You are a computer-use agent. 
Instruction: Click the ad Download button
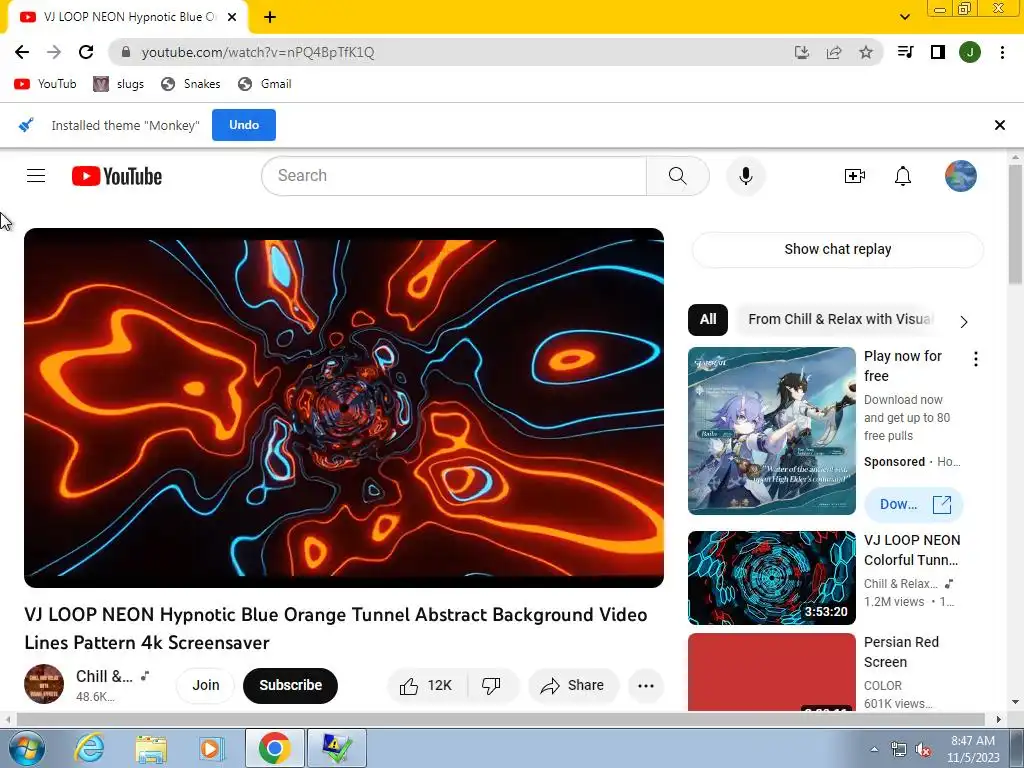pos(914,504)
